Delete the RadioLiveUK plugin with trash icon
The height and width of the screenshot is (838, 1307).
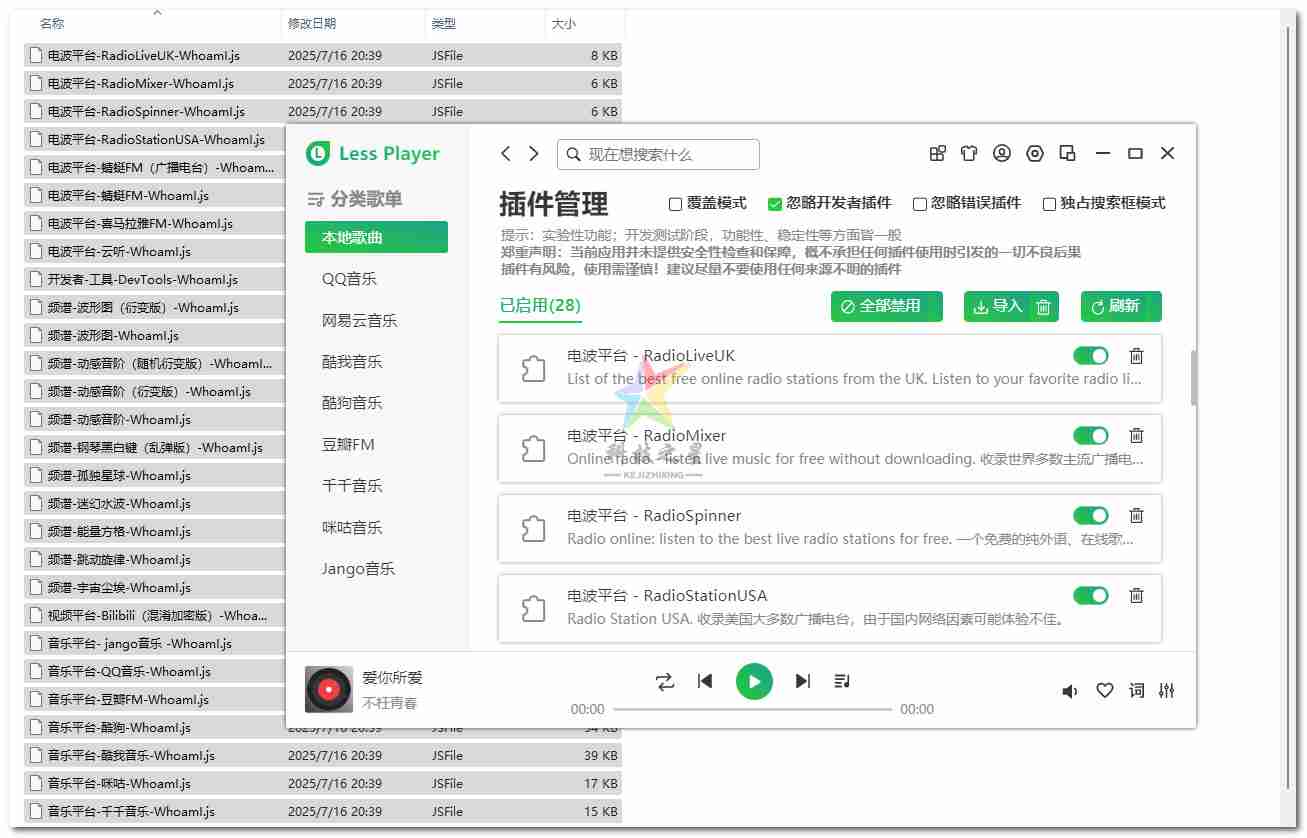coord(1136,356)
